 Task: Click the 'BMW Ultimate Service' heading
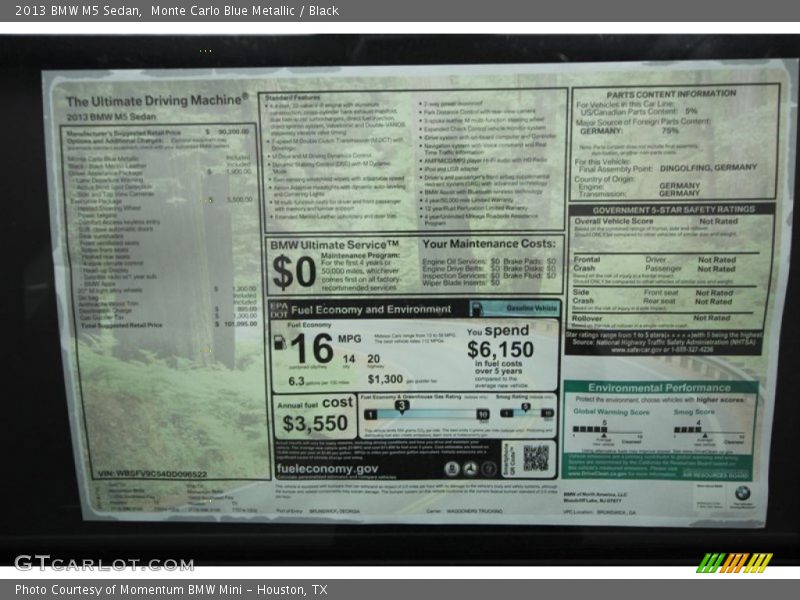click(335, 245)
